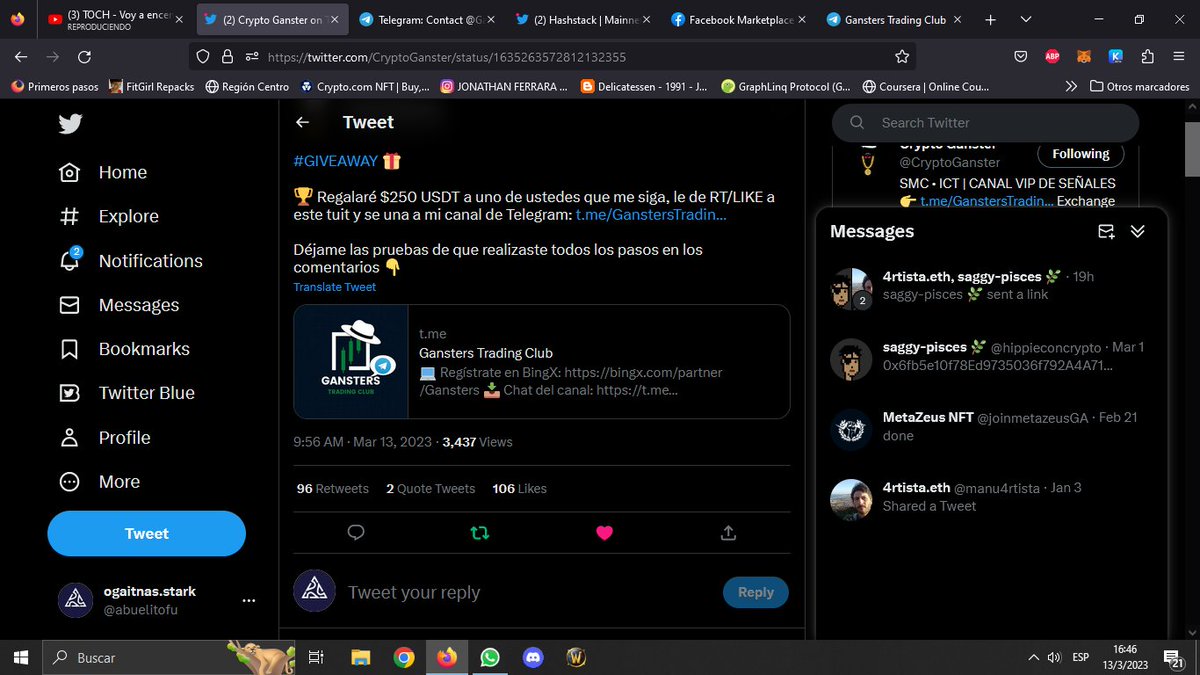Click the volume icon in tray
This screenshot has width=1200, height=675.
point(1053,657)
